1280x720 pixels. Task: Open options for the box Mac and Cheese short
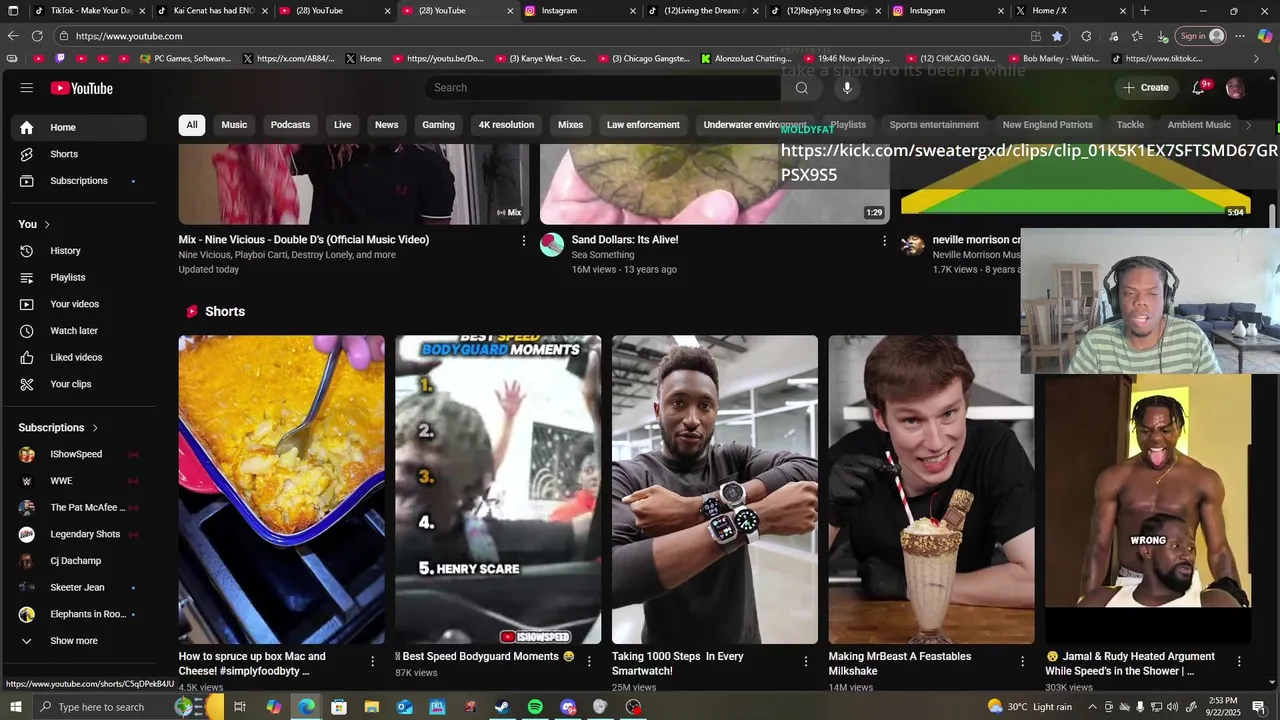click(x=373, y=661)
